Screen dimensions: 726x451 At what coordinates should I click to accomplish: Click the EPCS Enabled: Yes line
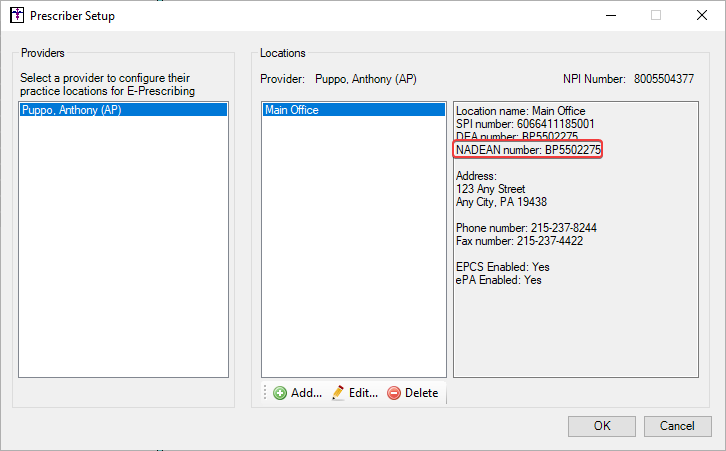(x=502, y=267)
